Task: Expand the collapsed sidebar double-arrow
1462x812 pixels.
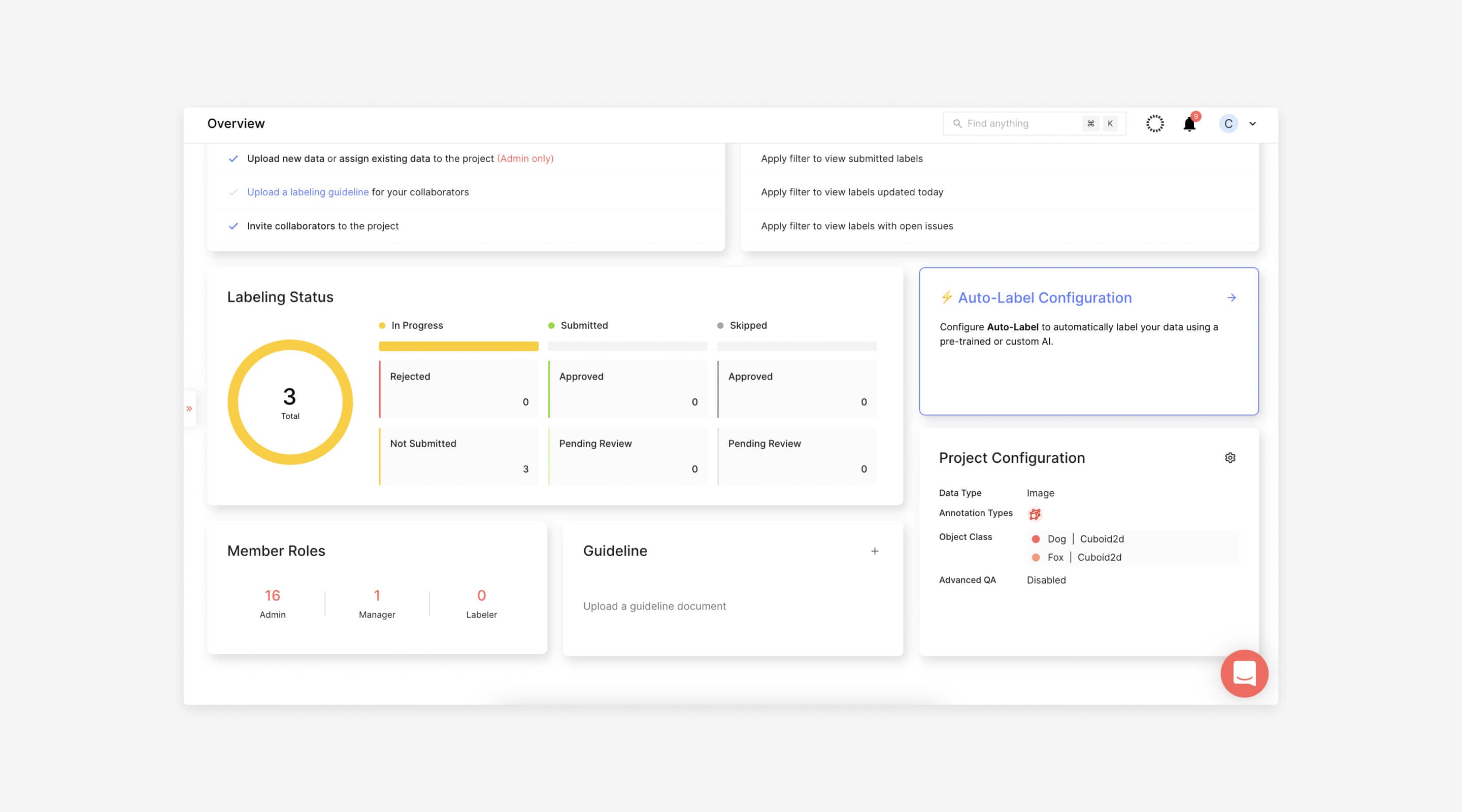Action: pos(189,409)
